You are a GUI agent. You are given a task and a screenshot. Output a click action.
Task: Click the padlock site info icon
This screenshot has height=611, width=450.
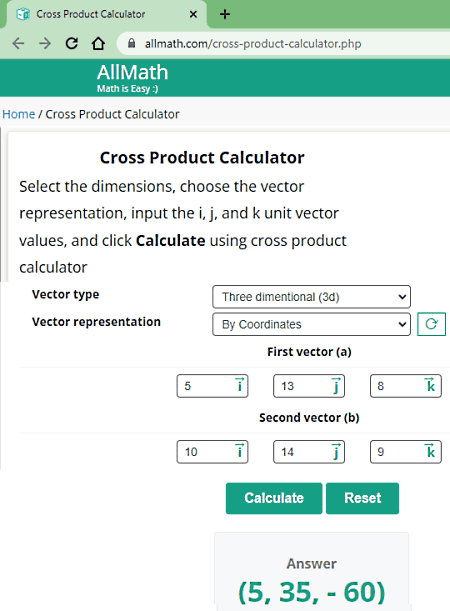pos(132,43)
